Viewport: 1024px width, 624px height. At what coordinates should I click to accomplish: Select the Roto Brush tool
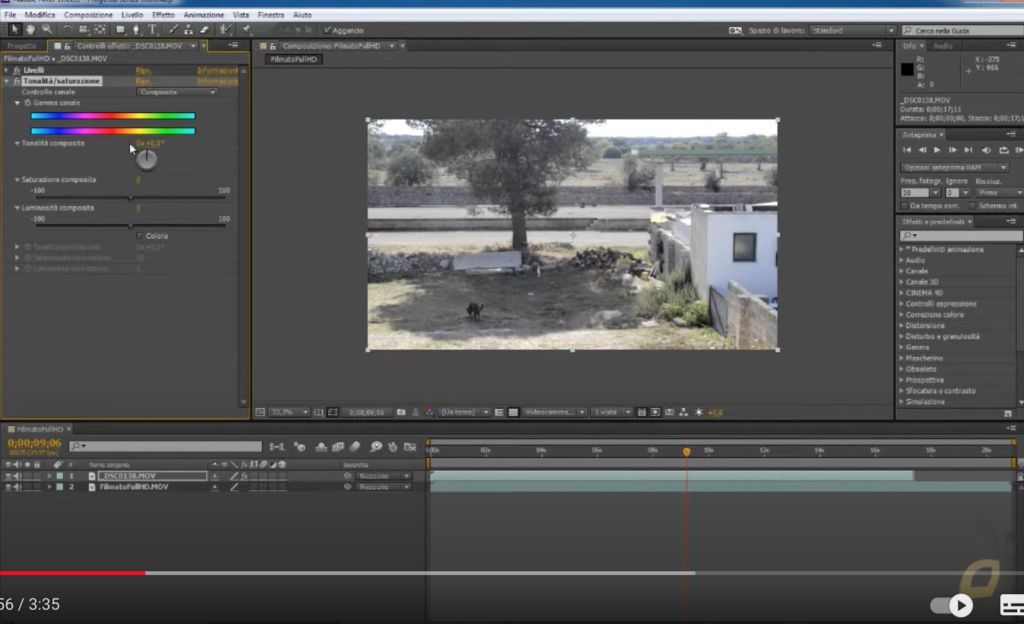click(225, 29)
